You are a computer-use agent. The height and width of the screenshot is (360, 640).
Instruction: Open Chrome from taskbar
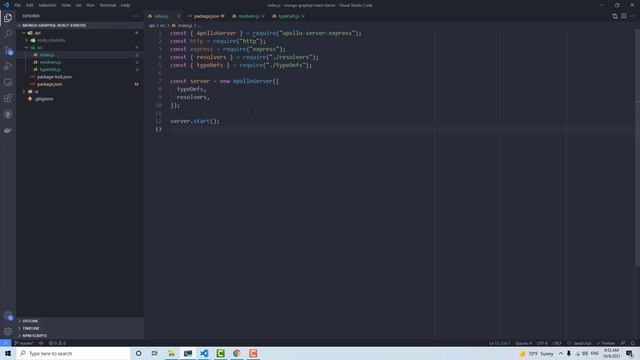(x=237, y=353)
